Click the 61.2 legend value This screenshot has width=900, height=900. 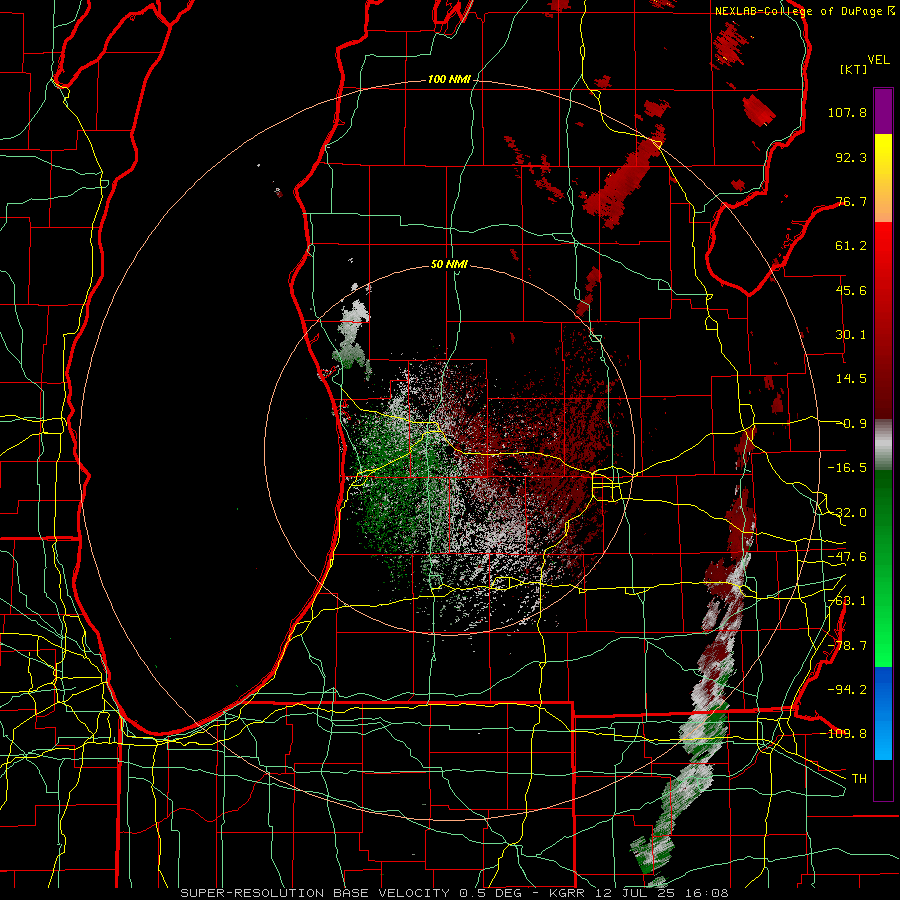851,246
